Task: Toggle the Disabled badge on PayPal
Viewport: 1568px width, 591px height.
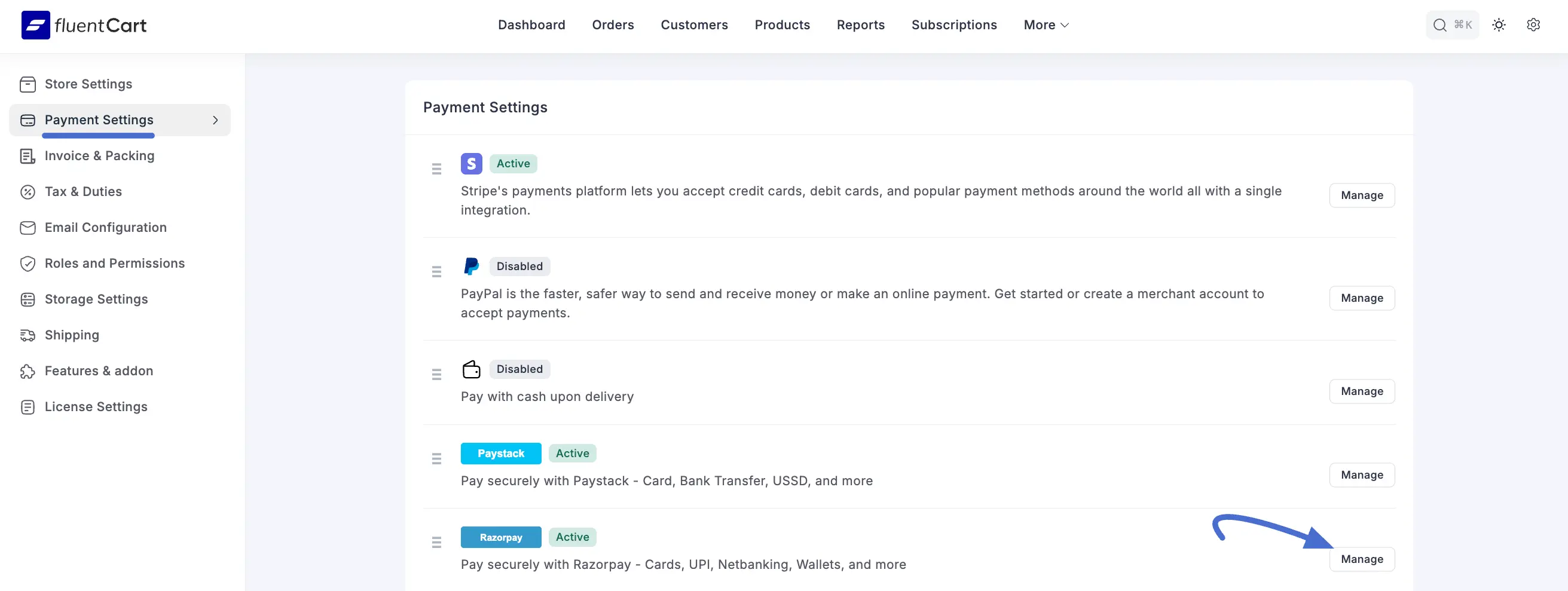Action: (x=519, y=266)
